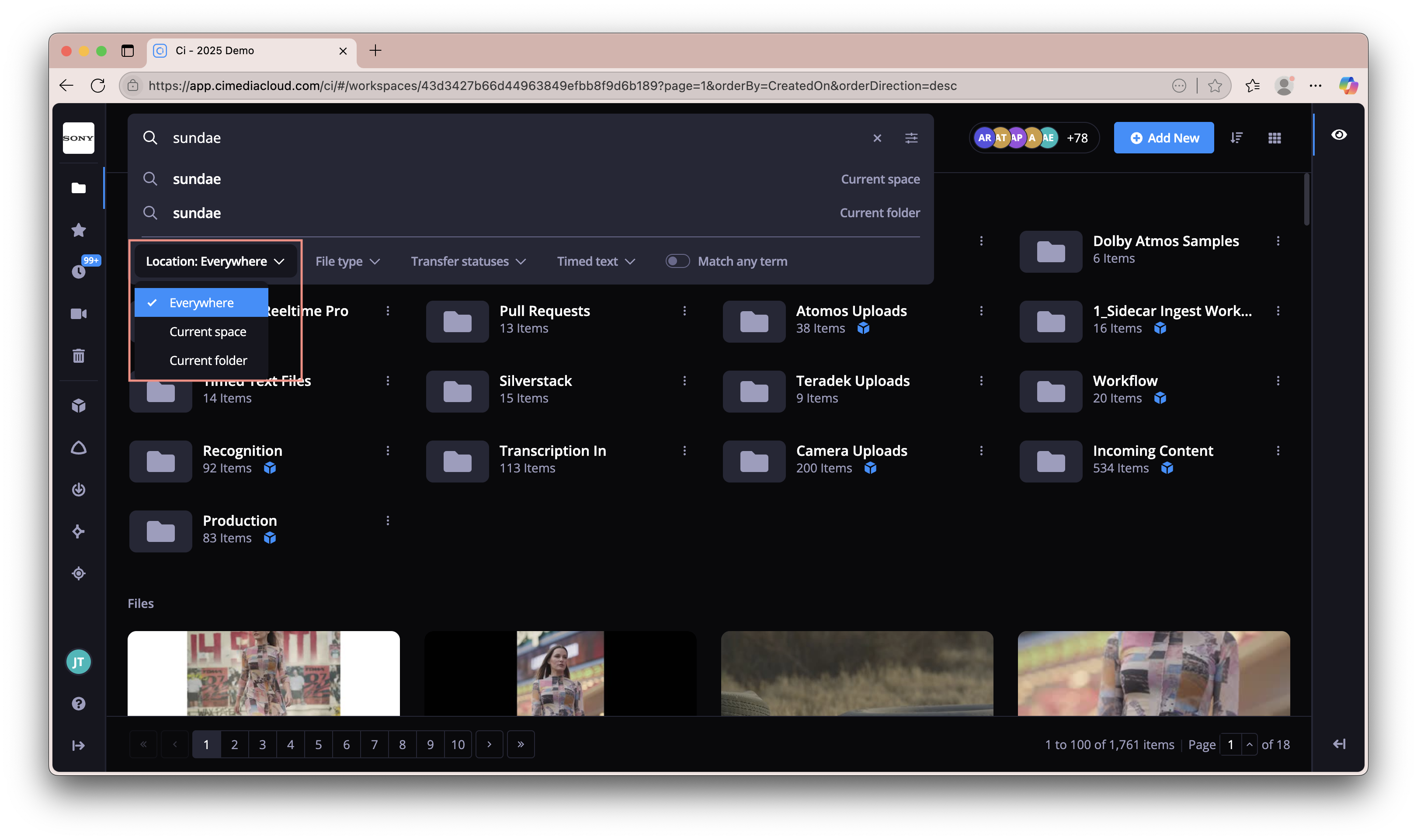Screen dimensions: 1417x840
Task: Open options menu for Workflow folder
Action: pos(1278,380)
